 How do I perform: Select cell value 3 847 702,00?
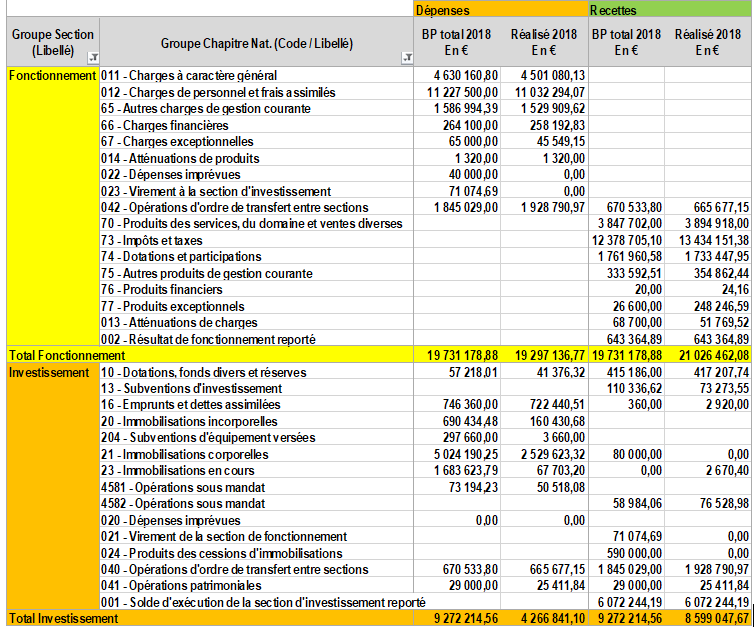point(630,223)
